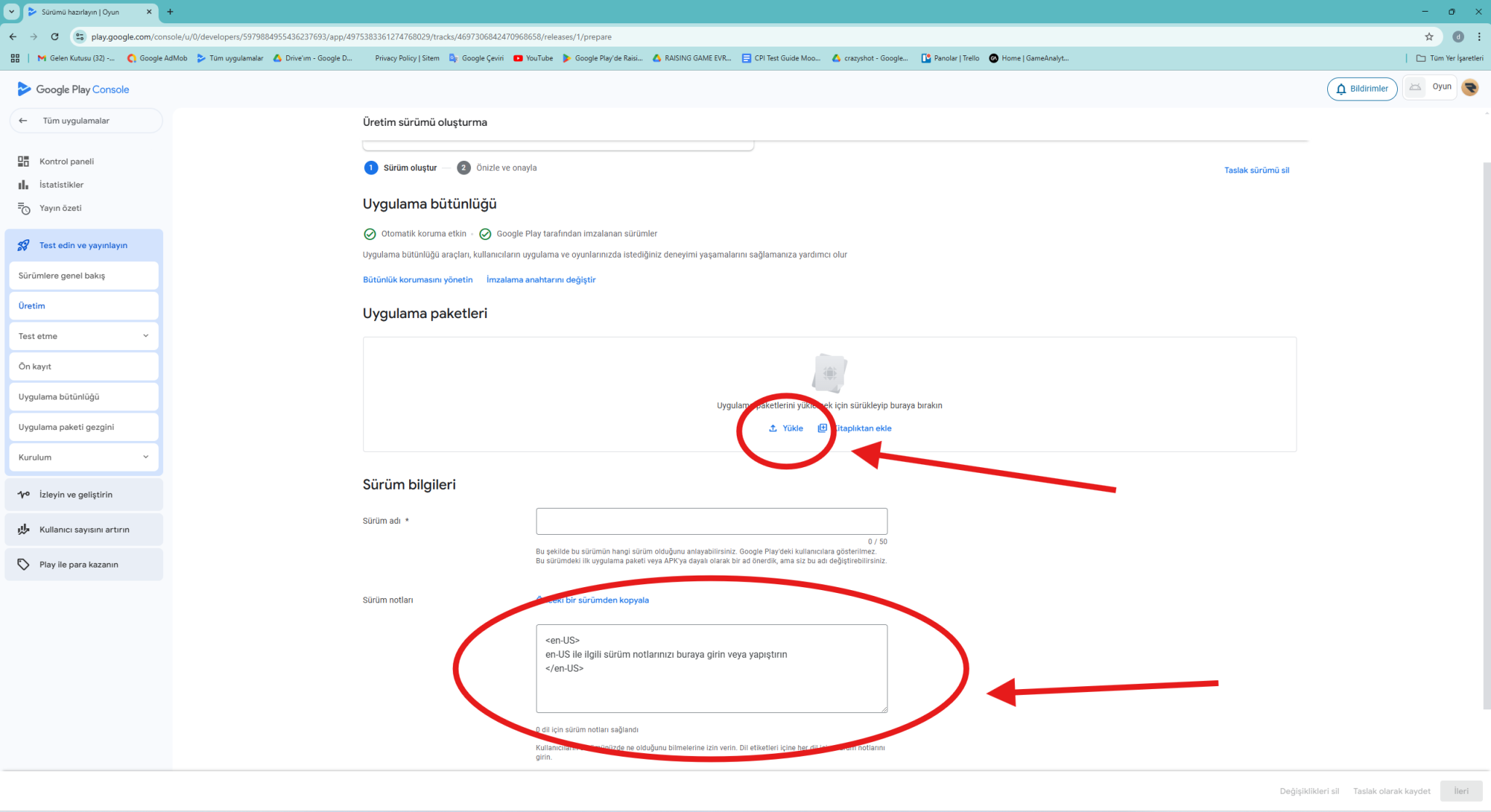Click Bütünlük korumasını yönetin link

pos(418,280)
